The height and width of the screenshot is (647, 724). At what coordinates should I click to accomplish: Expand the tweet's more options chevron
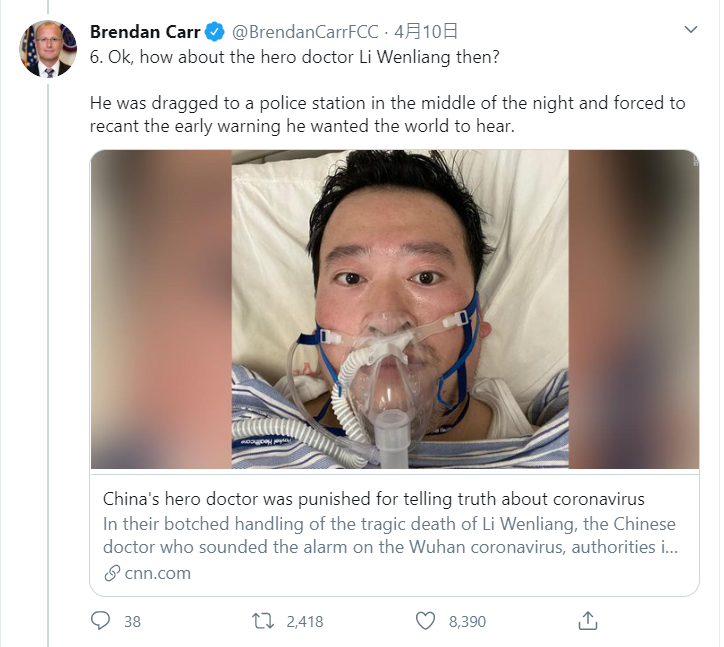690,30
